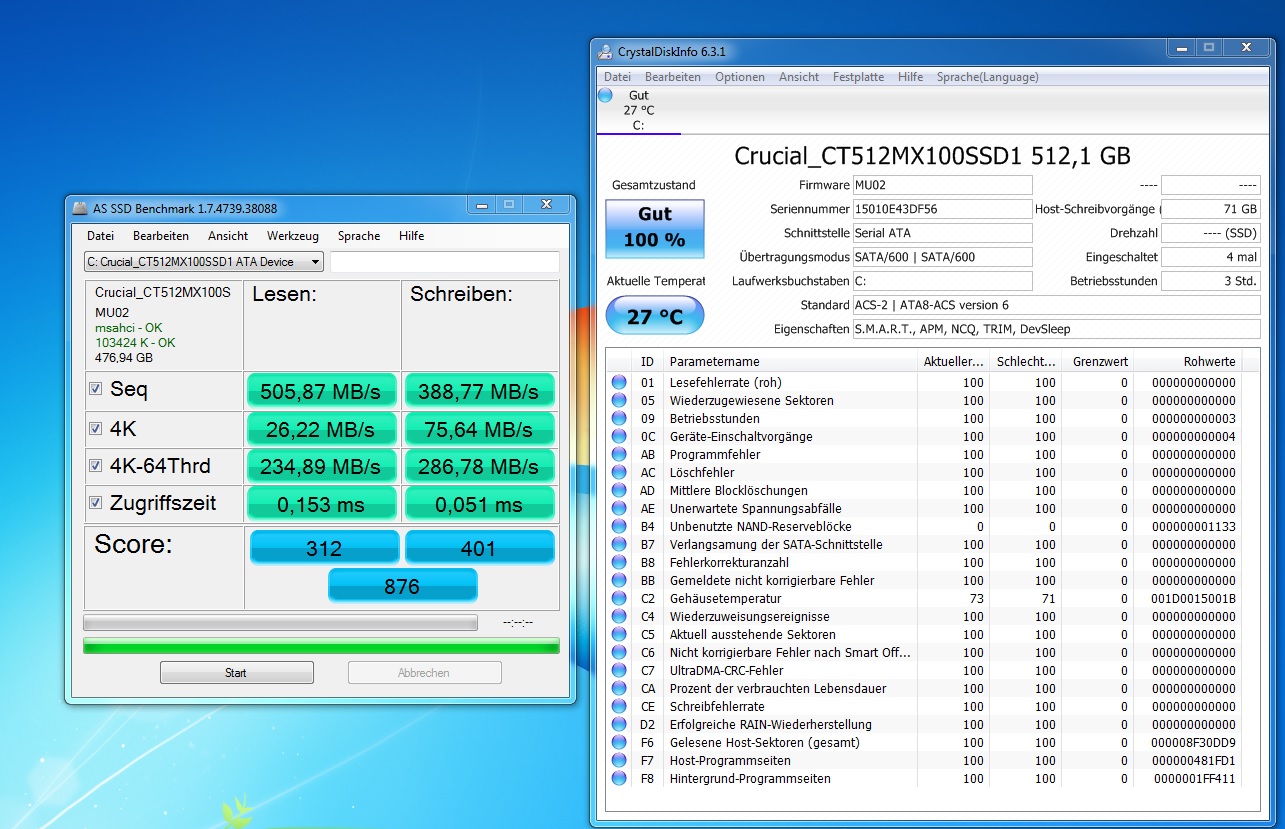The image size is (1285, 829).
Task: Click the status orb for Hintergrund-Programmseiten
Action: (619, 778)
